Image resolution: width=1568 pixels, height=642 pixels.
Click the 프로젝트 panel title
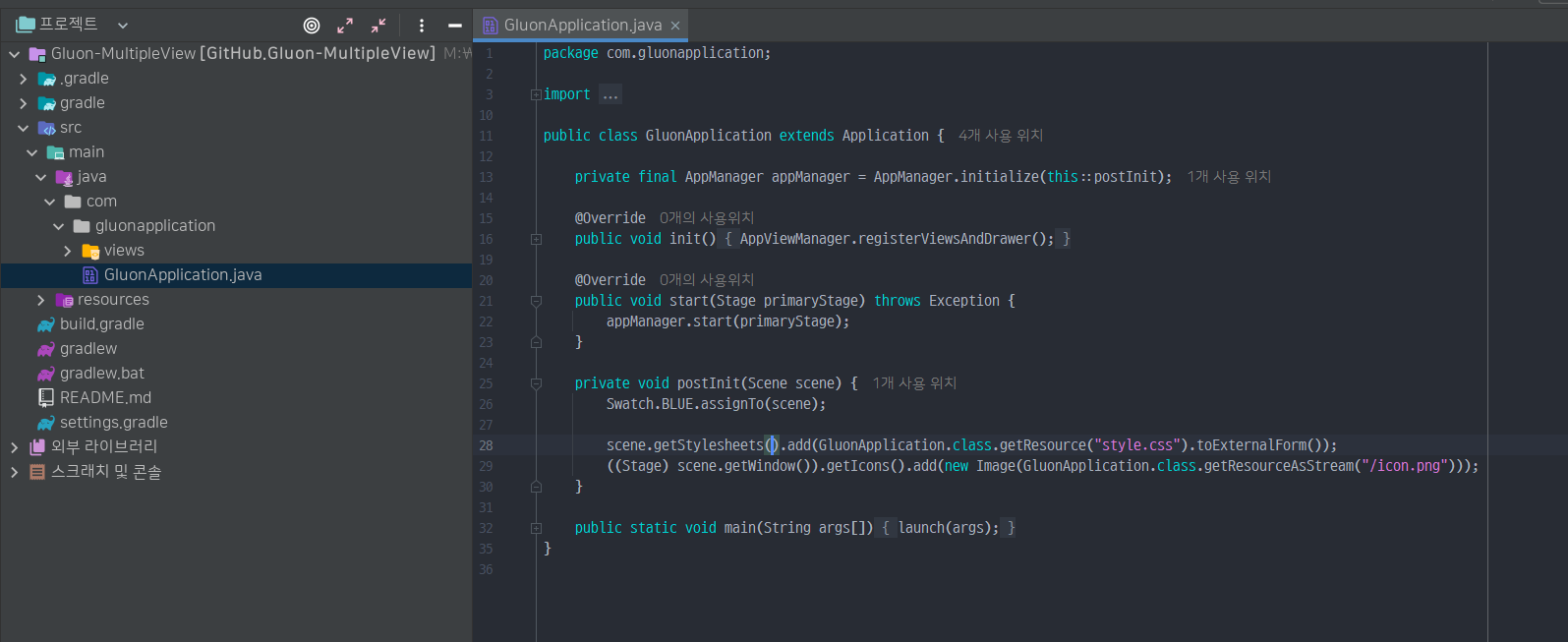[68, 25]
